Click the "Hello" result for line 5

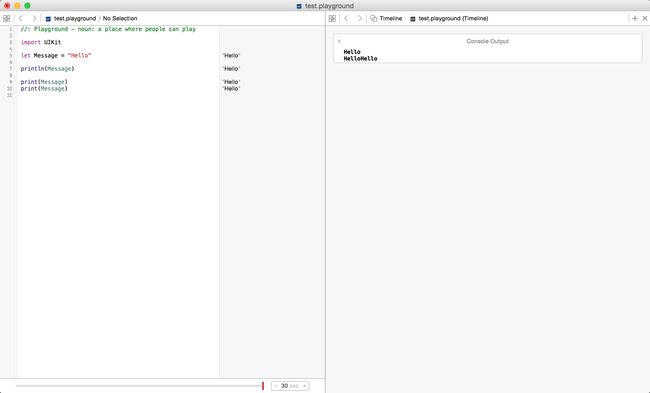click(231, 56)
